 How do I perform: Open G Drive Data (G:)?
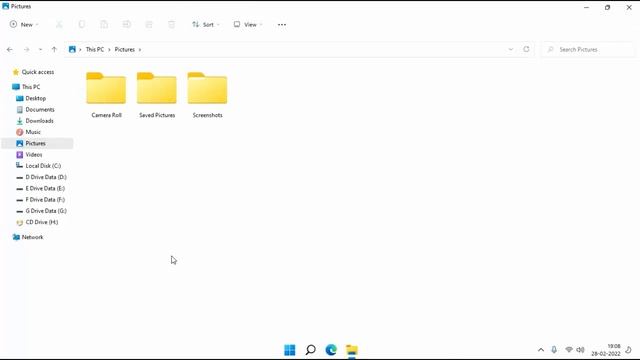pos(46,211)
